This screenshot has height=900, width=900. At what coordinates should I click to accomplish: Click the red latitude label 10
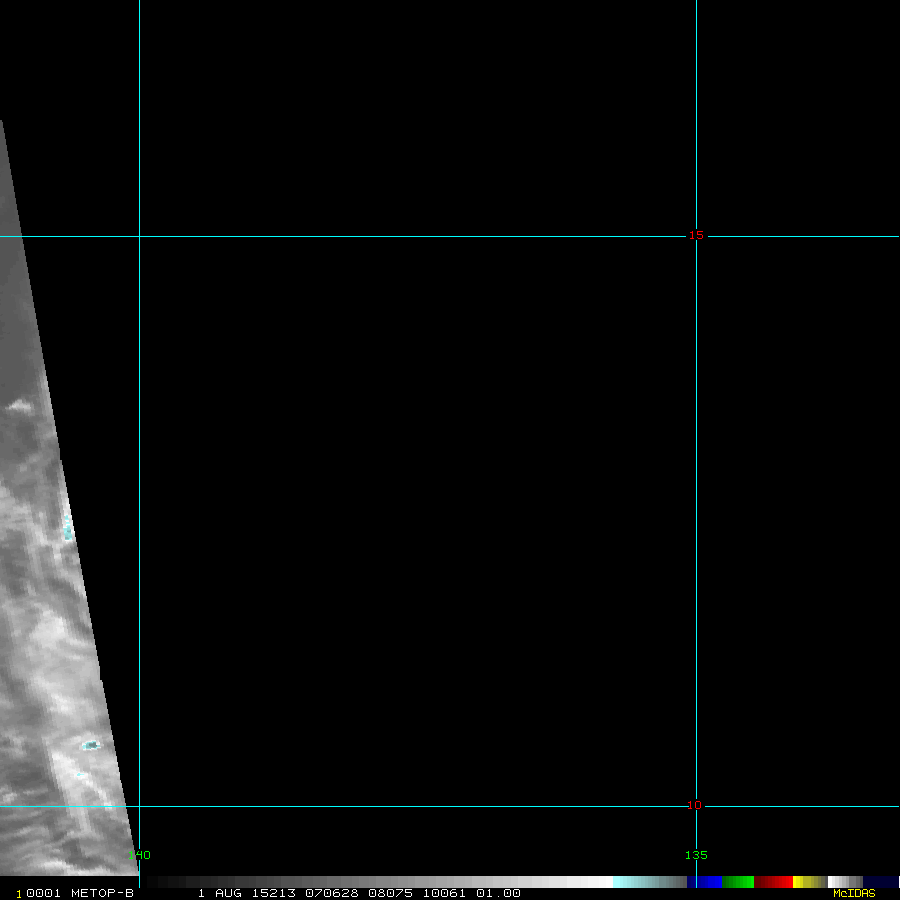(696, 805)
